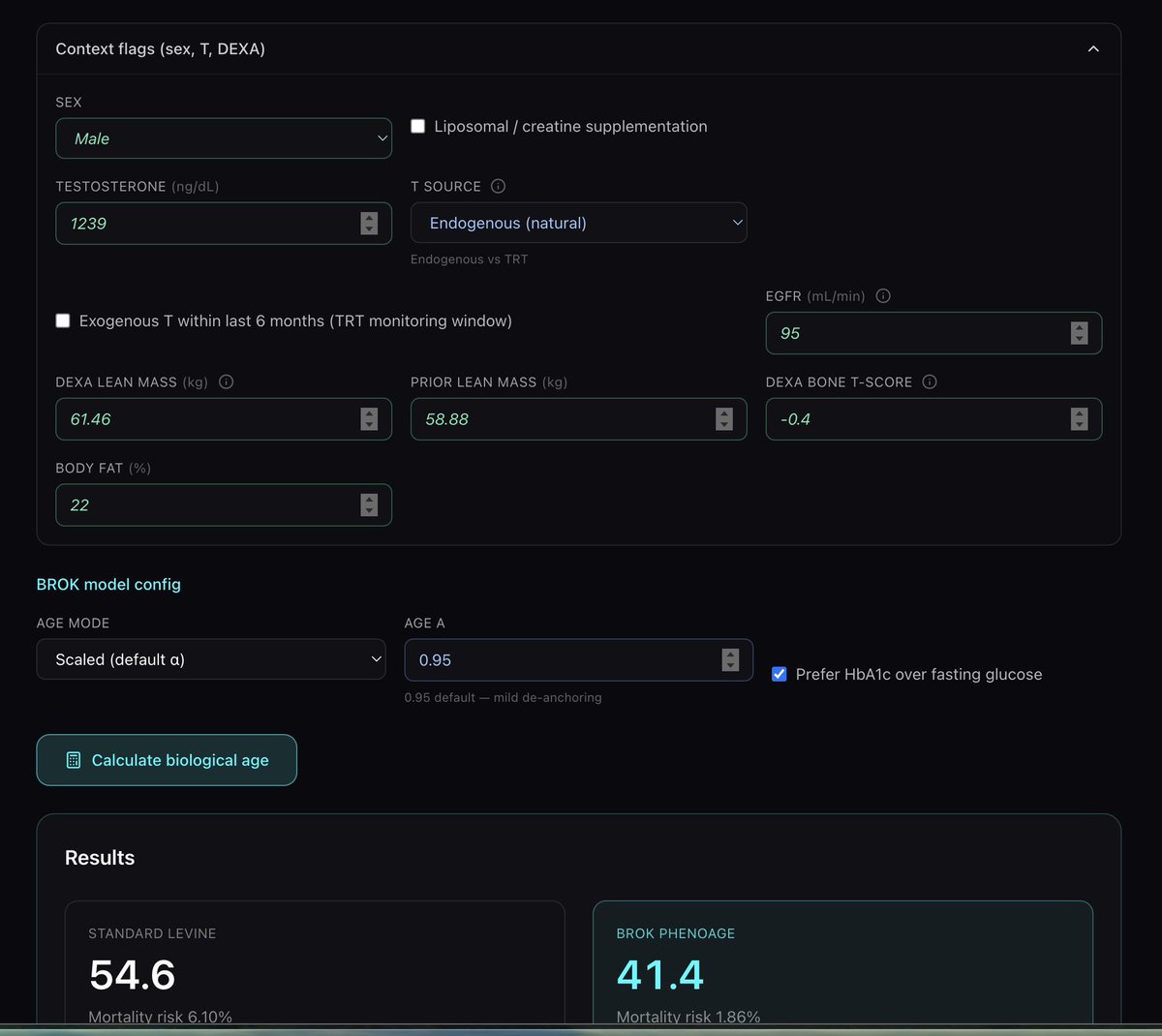Click the Body Fat input showing 22
The image size is (1162, 1036).
click(224, 504)
